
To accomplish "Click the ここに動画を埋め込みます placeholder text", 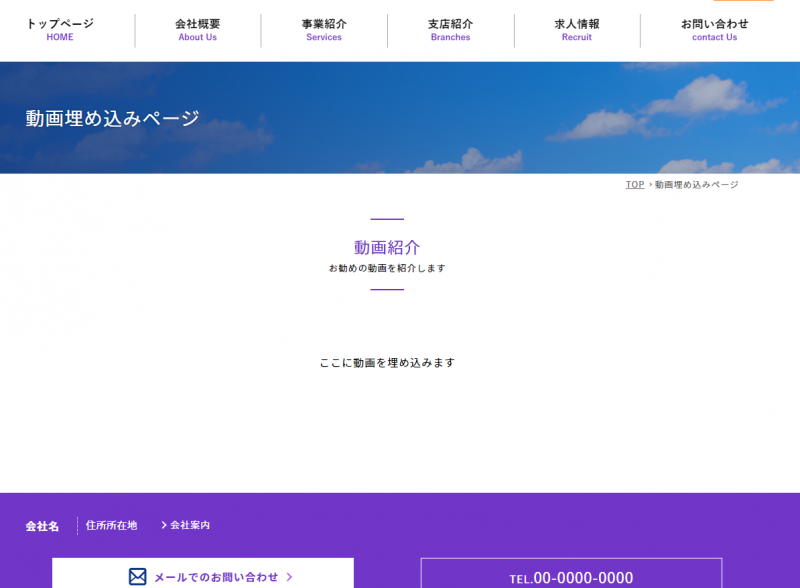I will 387,363.
